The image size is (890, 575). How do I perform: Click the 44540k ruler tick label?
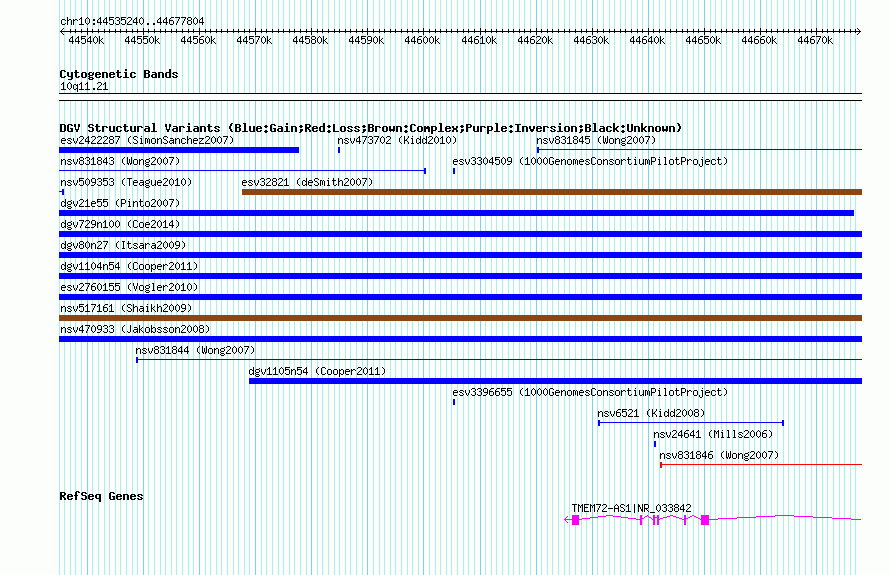86,41
